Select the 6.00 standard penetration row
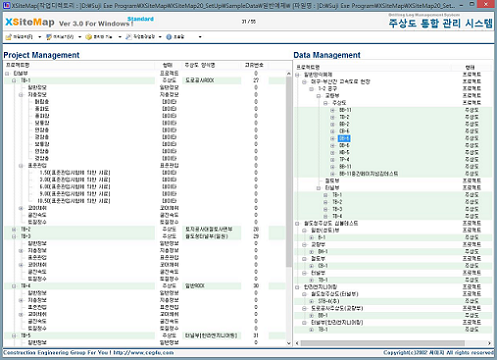 tap(75, 187)
